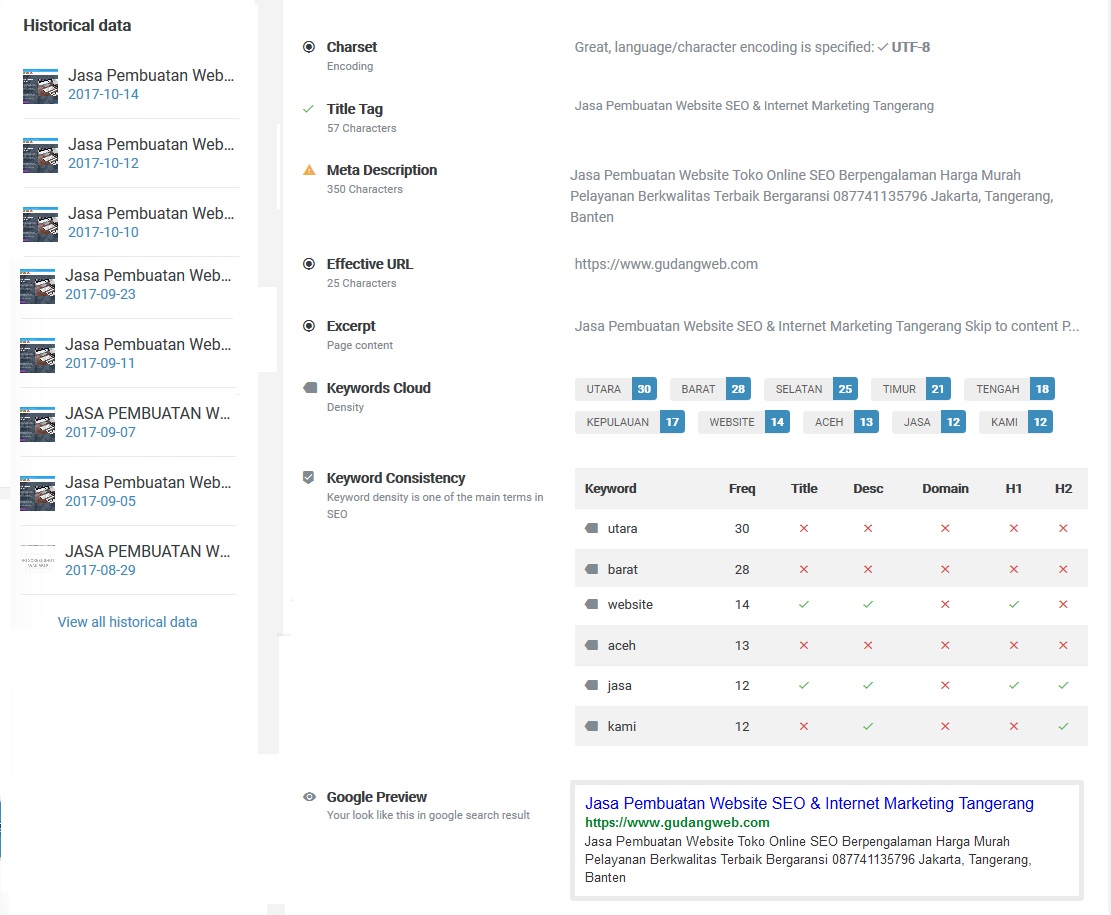Click the tag icon in the utara row
Screen dimensions: 1111x915
[x=592, y=528]
